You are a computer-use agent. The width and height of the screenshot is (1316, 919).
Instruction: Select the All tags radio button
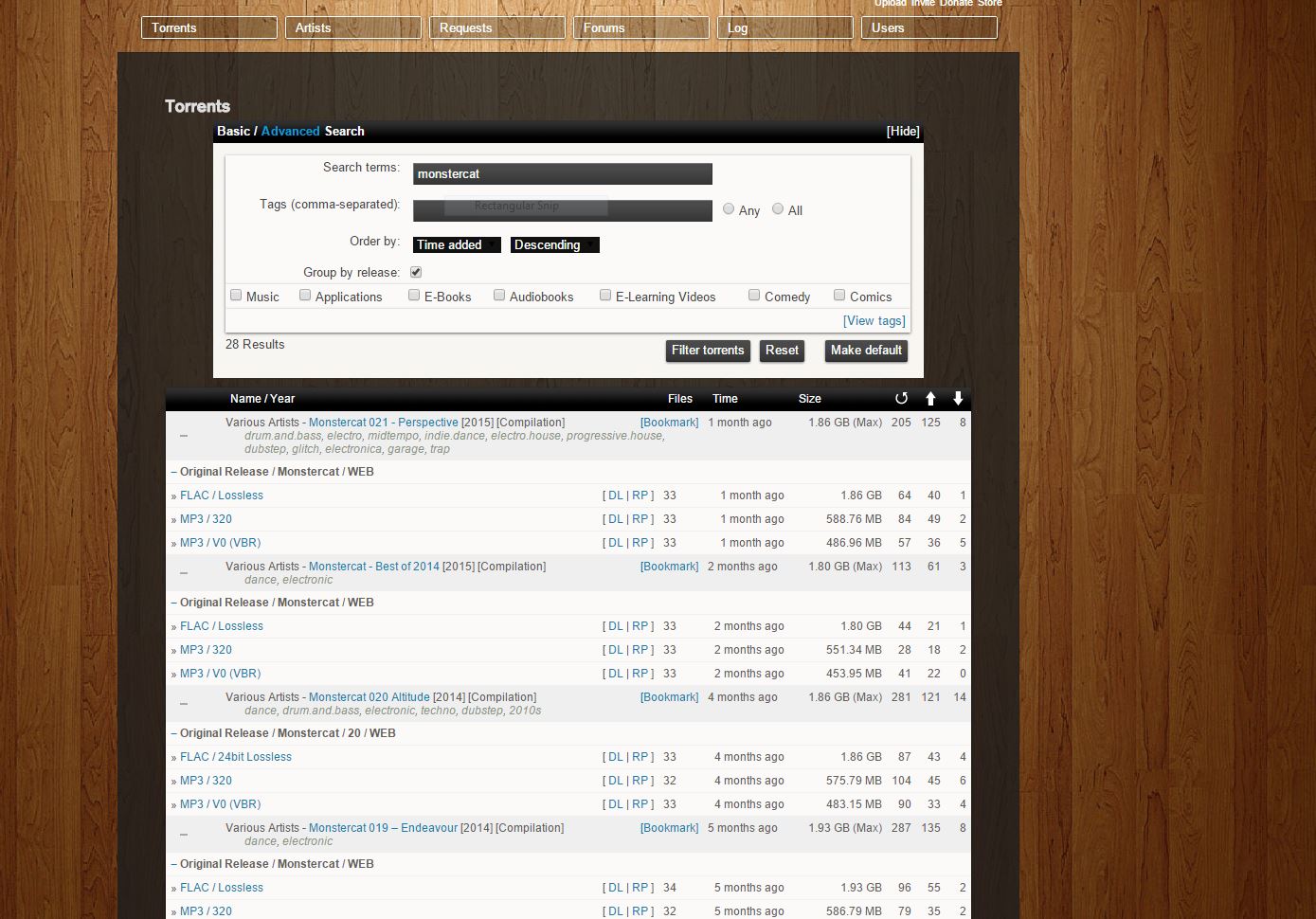point(778,208)
